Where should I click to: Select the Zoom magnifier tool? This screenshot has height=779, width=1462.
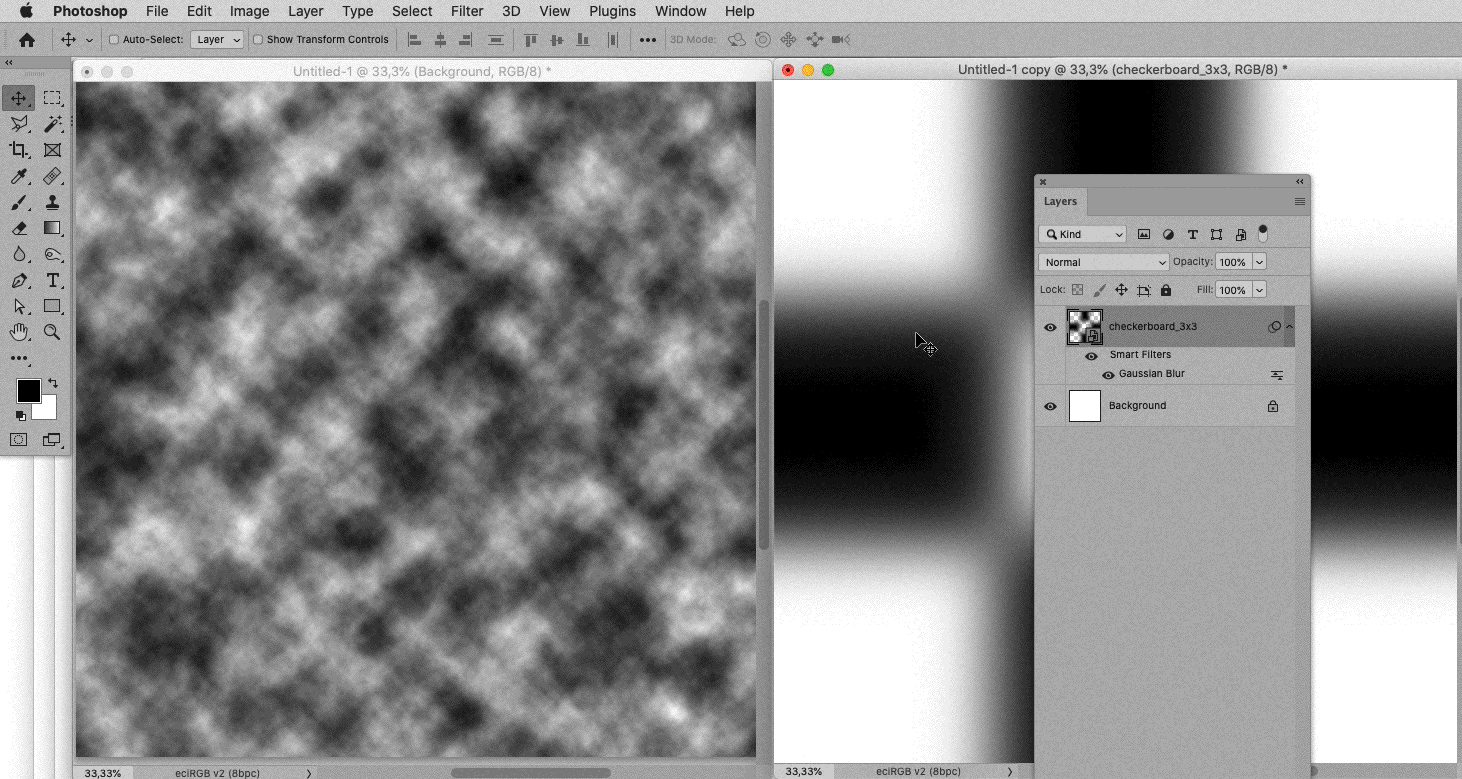(52, 332)
